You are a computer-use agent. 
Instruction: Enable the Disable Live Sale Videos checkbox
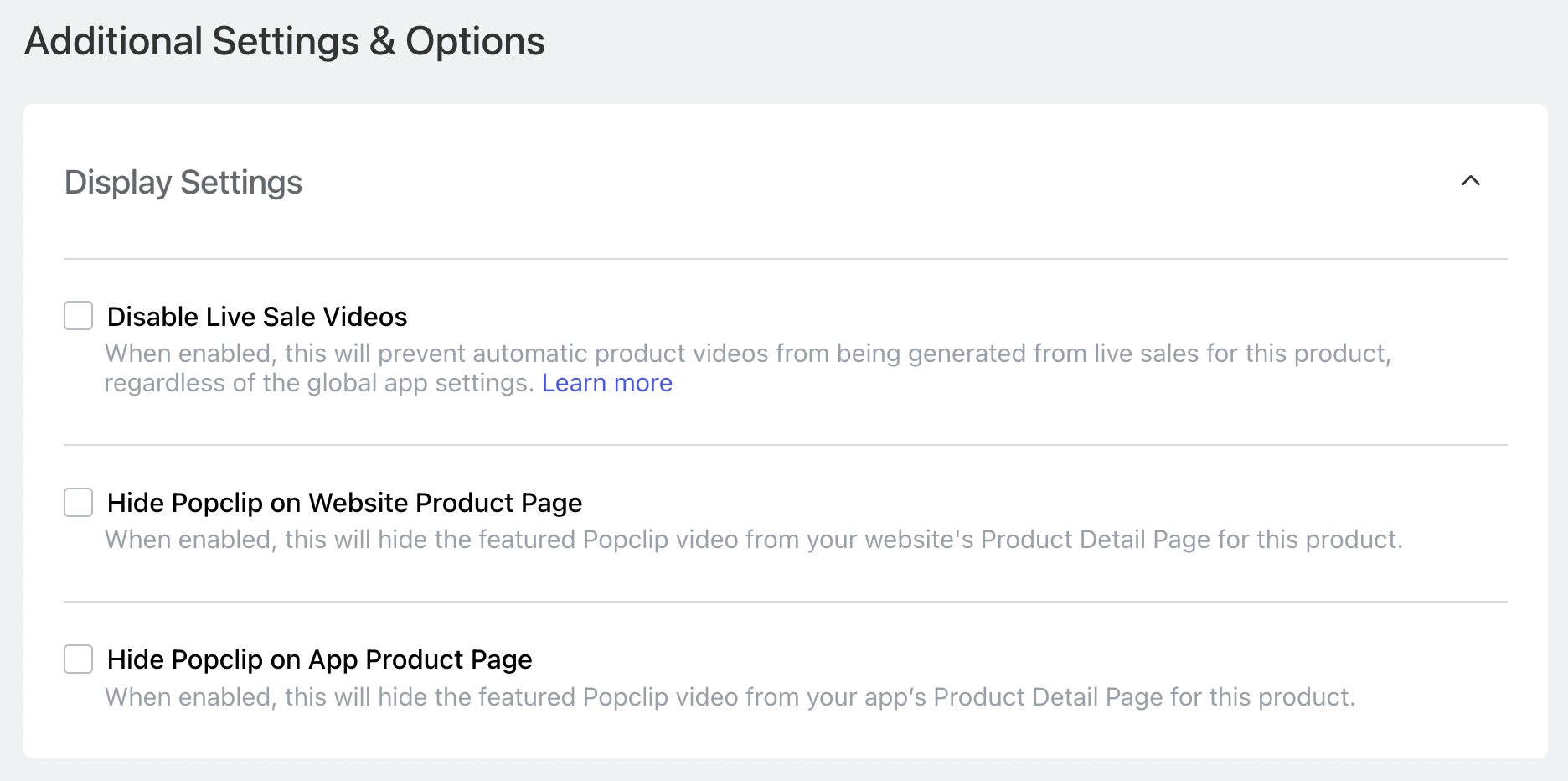tap(79, 316)
